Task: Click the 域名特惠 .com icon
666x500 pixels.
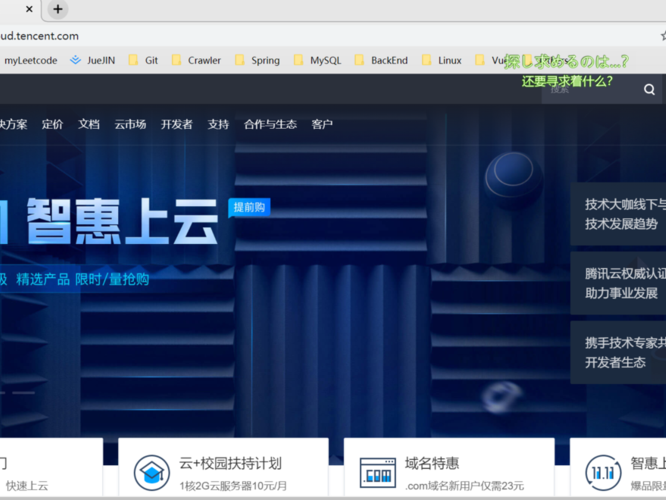Action: tap(378, 473)
